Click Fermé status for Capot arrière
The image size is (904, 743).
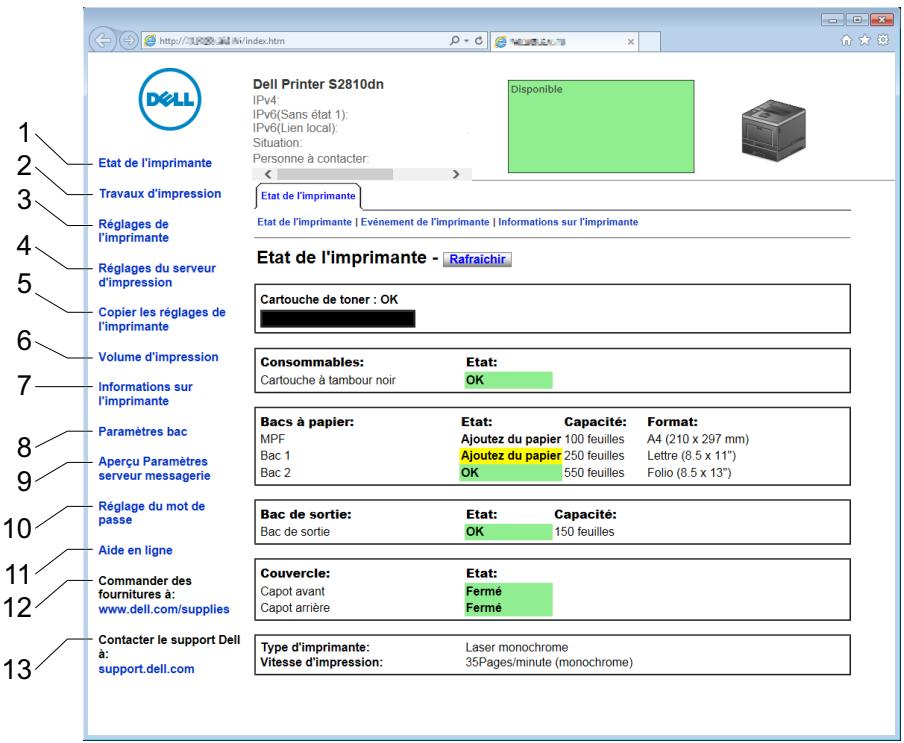(x=508, y=608)
